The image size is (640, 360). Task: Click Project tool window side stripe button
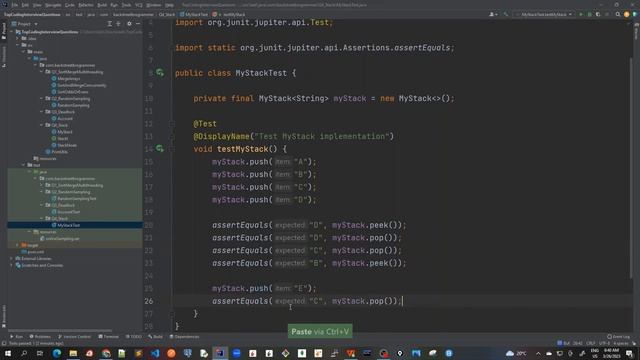click(4, 31)
